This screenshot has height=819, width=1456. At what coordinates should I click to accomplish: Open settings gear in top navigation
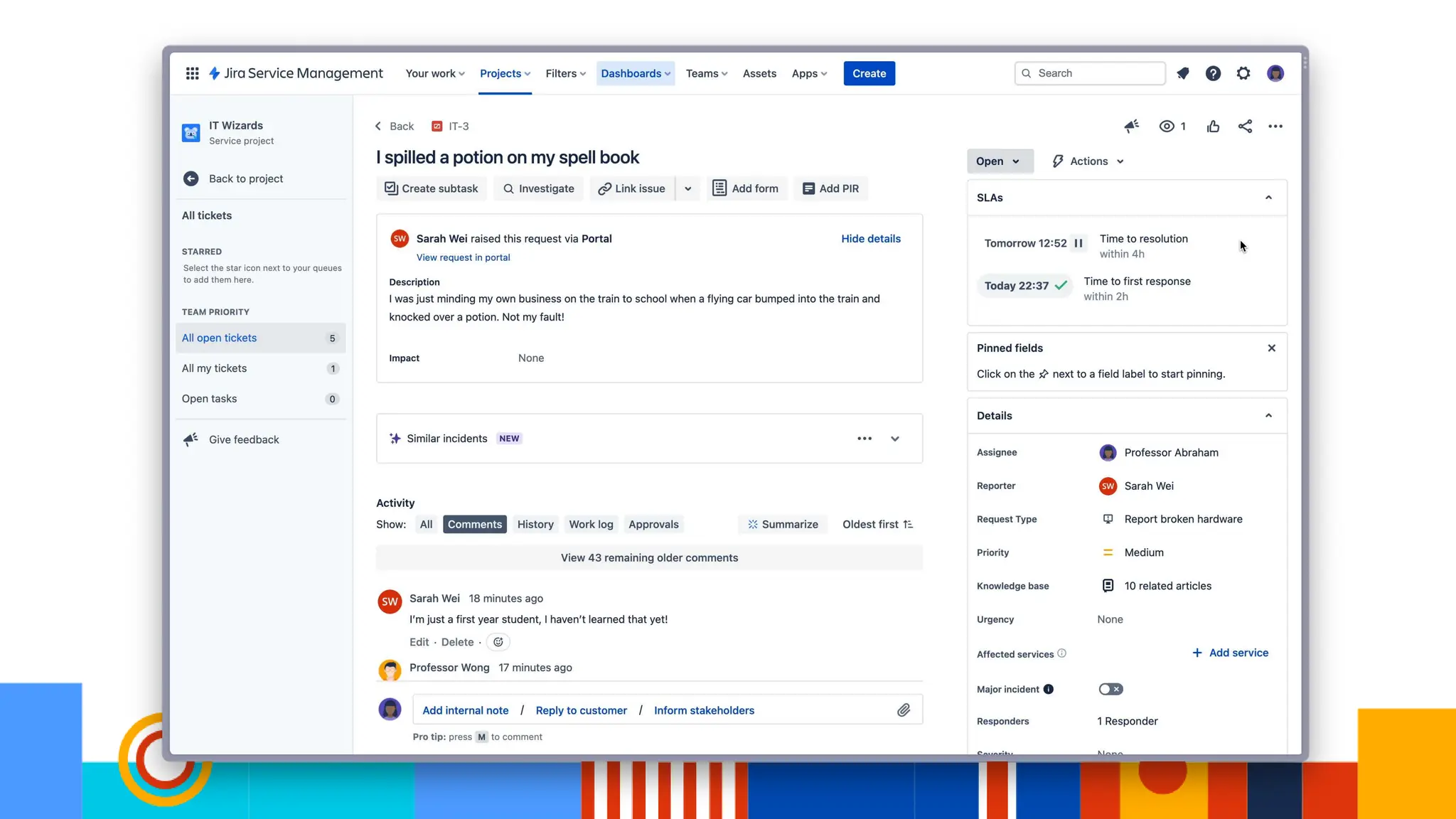click(x=1243, y=73)
